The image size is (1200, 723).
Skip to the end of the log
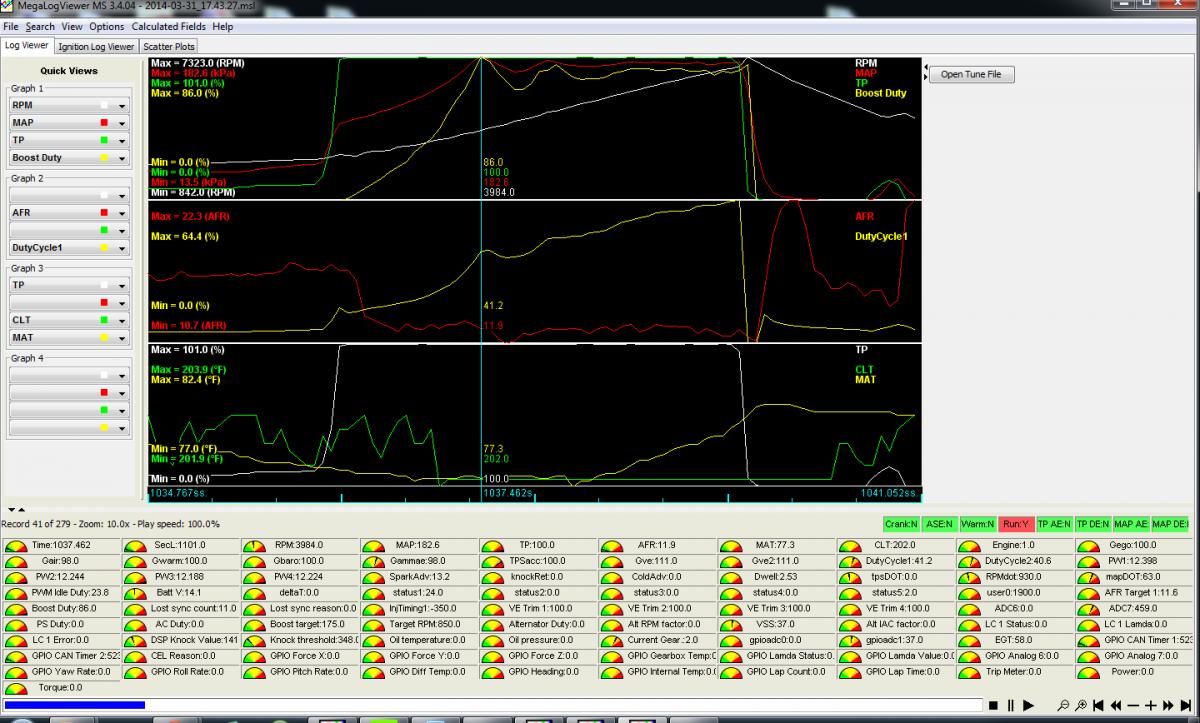click(x=1187, y=705)
